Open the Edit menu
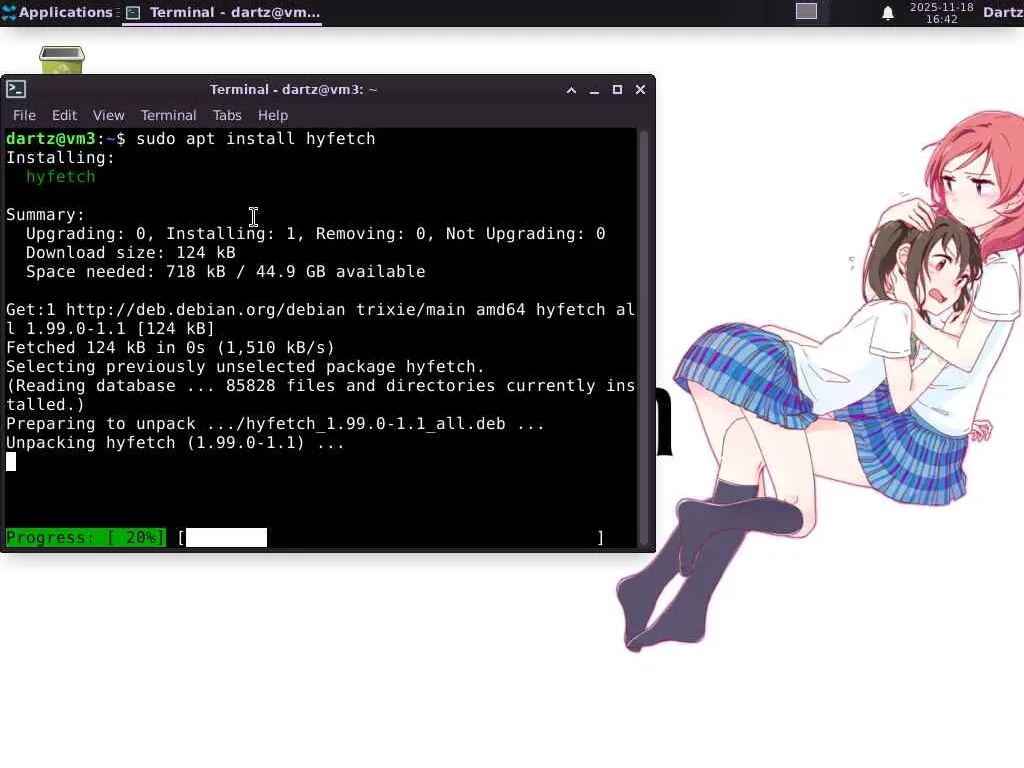 click(64, 116)
